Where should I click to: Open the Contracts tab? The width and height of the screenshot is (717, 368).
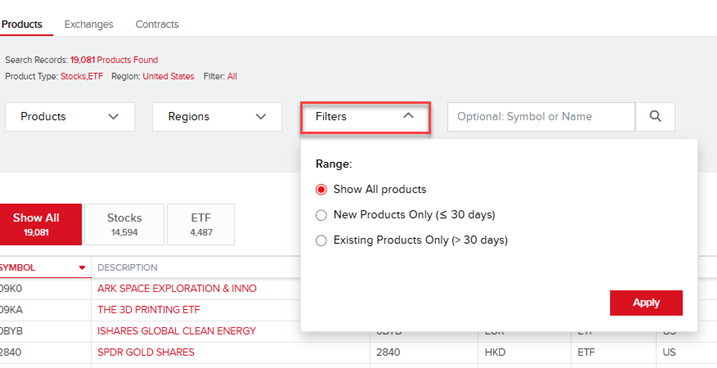[157, 24]
